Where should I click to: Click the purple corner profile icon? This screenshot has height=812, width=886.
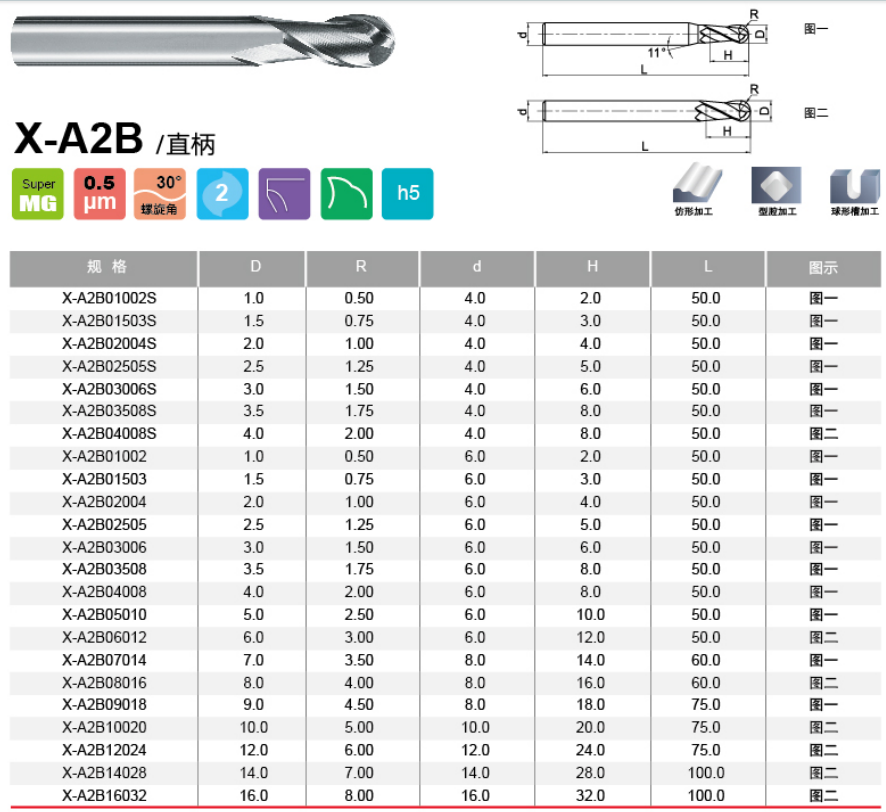pyautogui.click(x=284, y=194)
